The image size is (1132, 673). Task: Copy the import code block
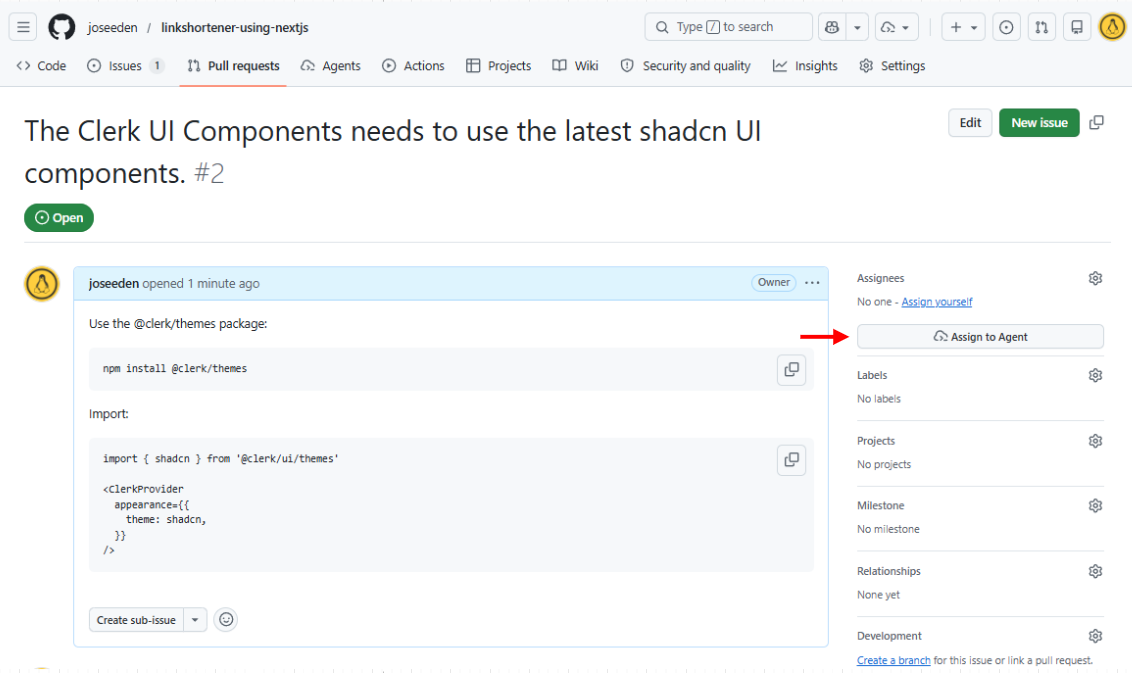pos(791,460)
